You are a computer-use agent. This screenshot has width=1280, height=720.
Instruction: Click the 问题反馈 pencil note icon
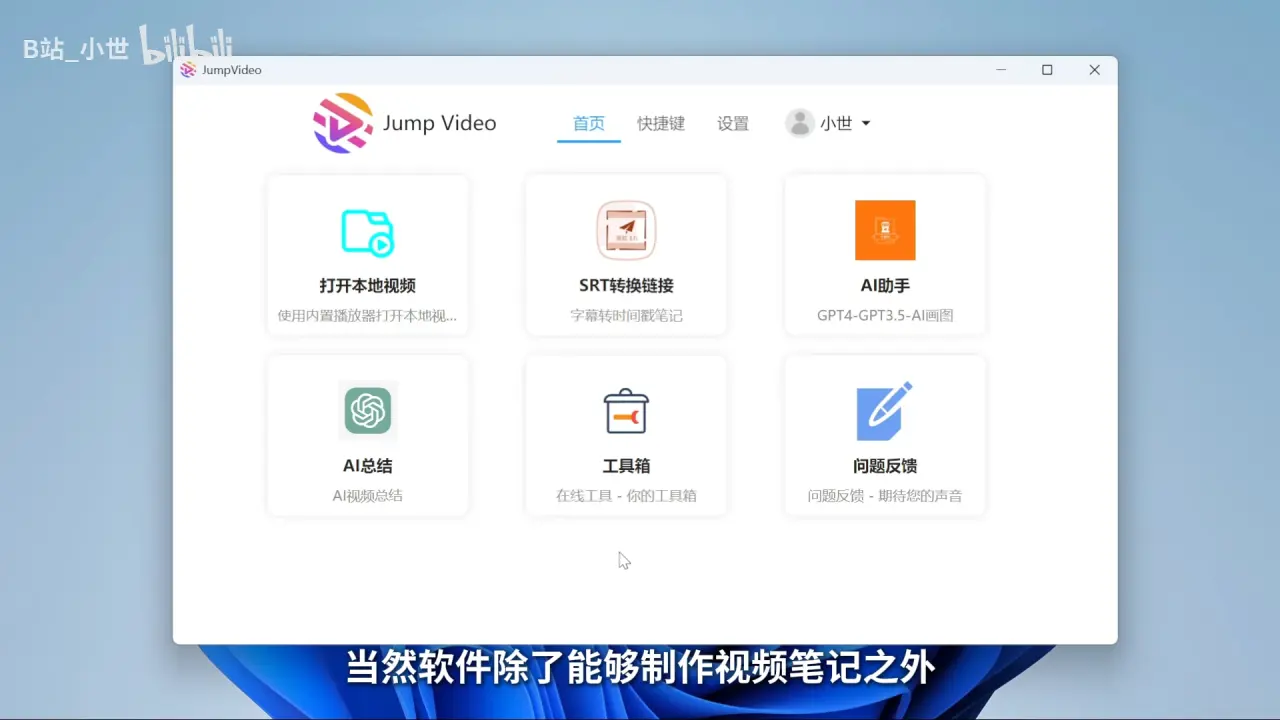885,410
